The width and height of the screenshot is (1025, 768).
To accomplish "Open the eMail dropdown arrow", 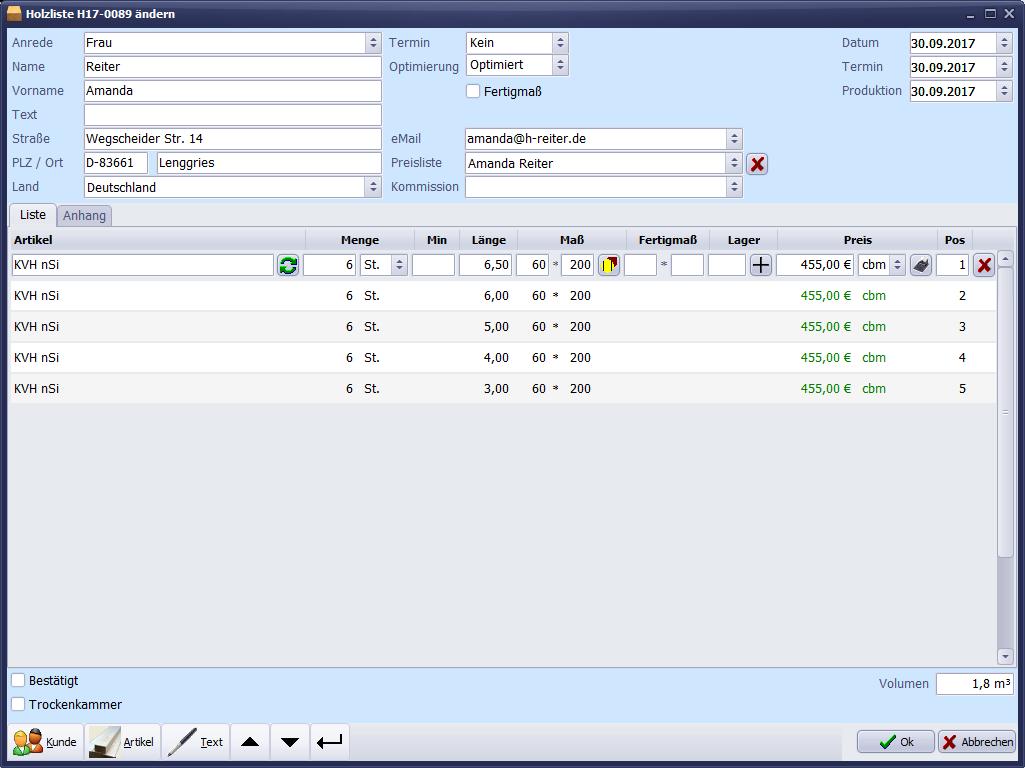I will point(734,139).
